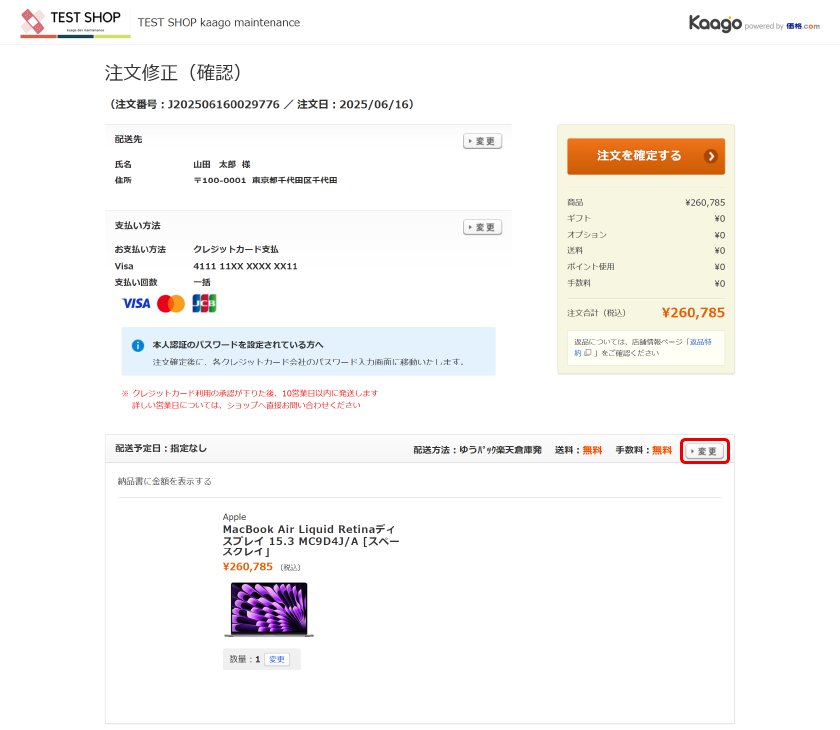Click クレジットカード支払 payment method text
This screenshot has height=730, width=840.
(236, 250)
